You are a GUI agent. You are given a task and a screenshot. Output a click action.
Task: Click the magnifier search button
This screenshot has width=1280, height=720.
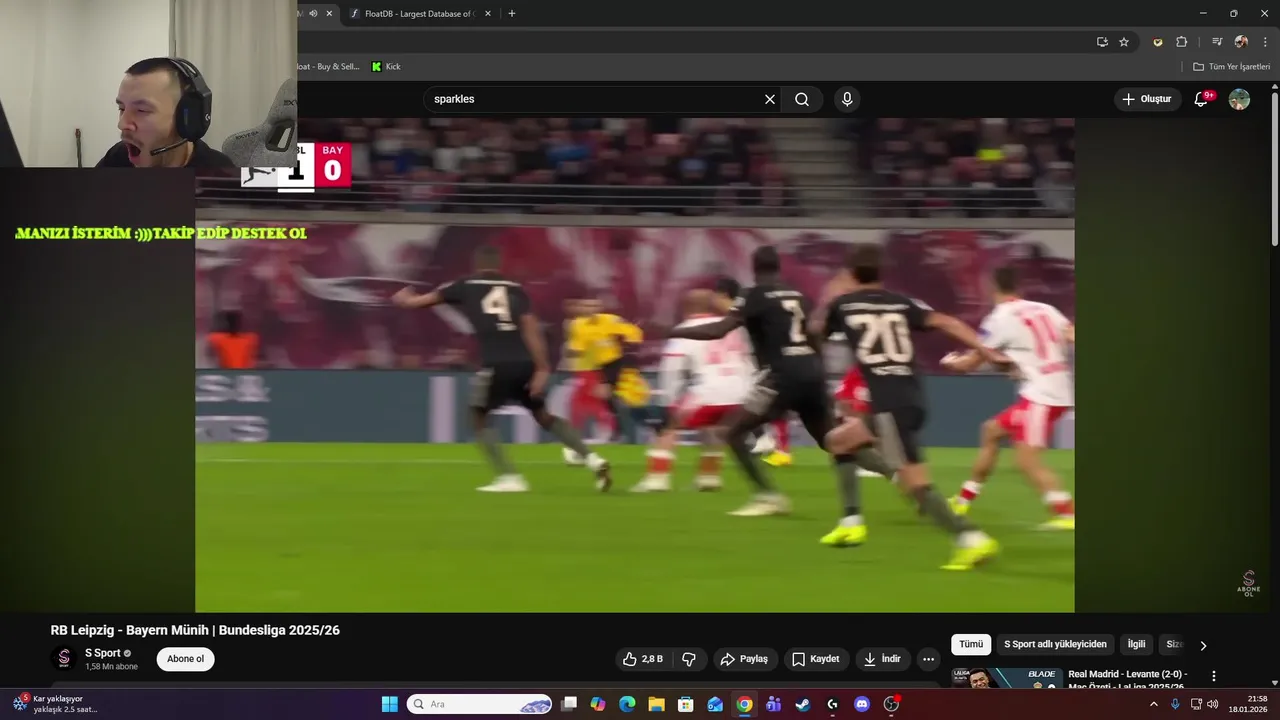click(x=802, y=99)
